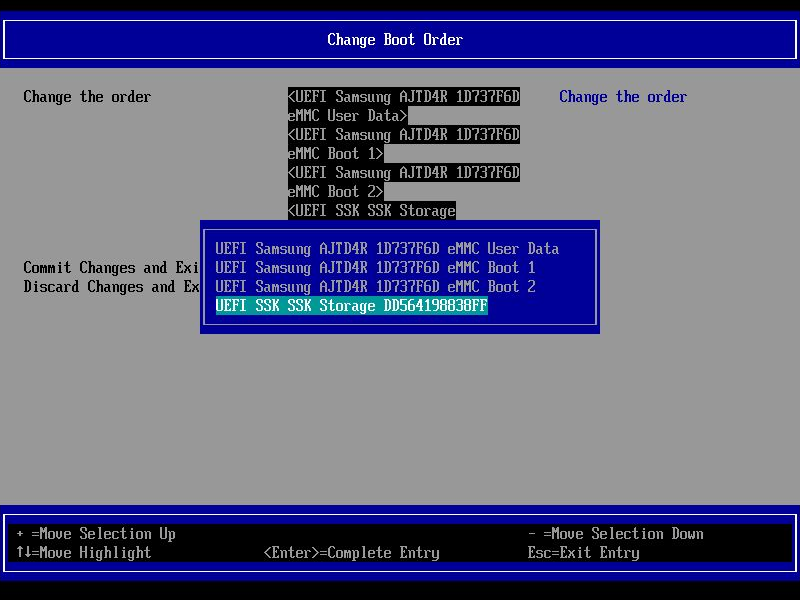Click the Esc Exit Entry hint
Viewport: 800px width, 600px height.
tap(584, 552)
